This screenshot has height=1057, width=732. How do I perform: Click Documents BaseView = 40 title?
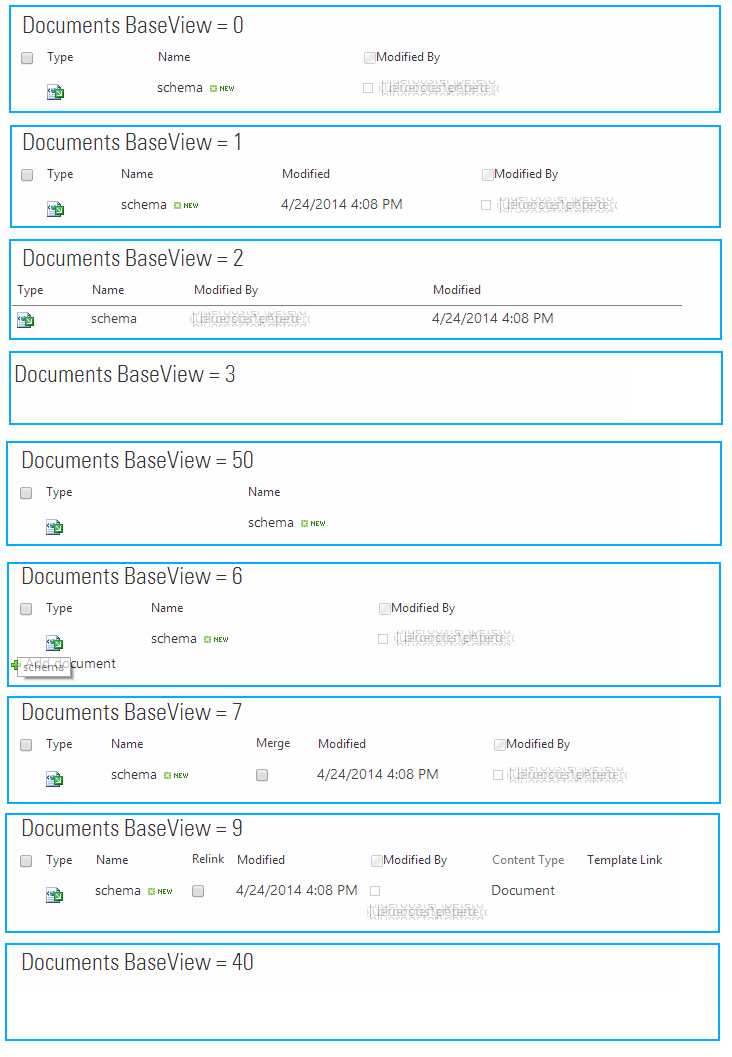click(x=138, y=963)
